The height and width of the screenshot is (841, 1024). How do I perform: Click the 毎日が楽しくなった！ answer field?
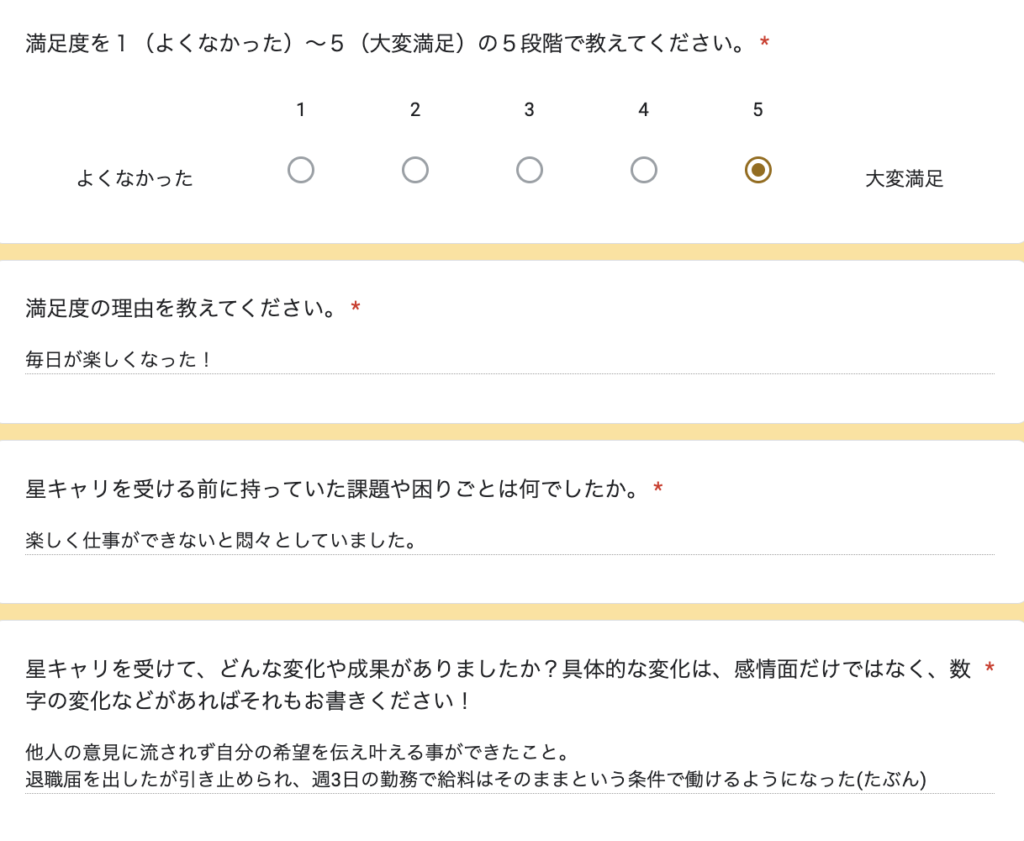click(509, 360)
